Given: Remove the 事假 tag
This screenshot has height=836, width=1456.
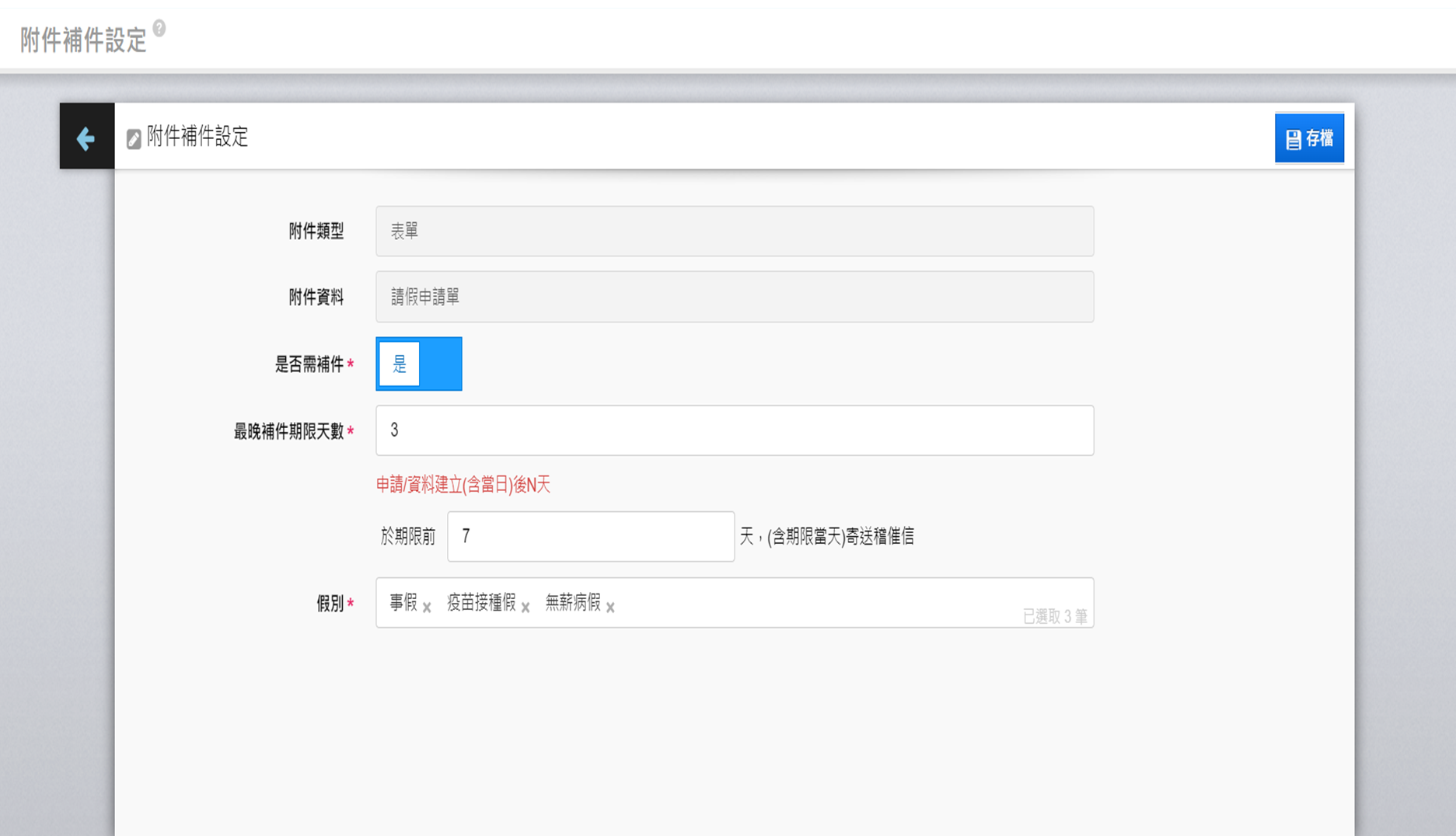Looking at the screenshot, I should [x=427, y=608].
